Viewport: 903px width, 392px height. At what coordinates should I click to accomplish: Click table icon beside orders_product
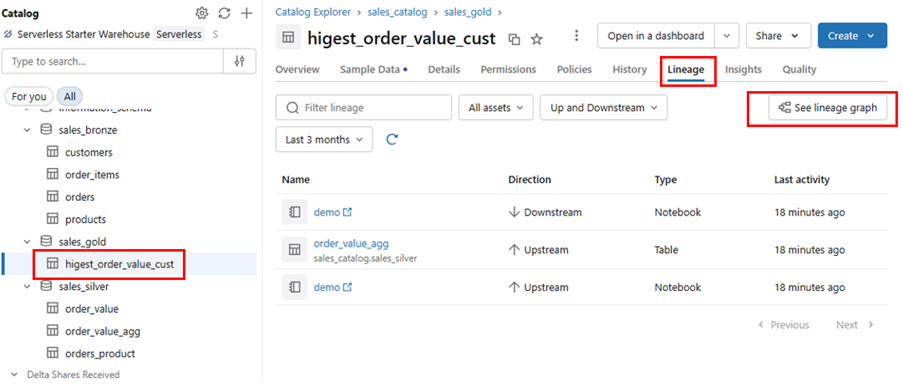pos(52,353)
